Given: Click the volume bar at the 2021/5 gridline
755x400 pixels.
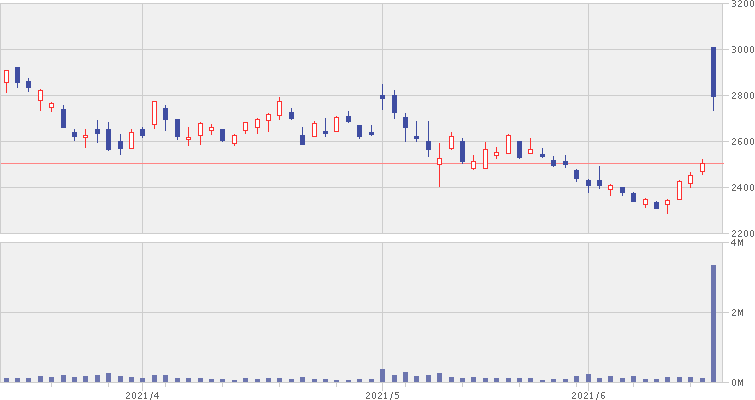Looking at the screenshot, I should point(382,375).
